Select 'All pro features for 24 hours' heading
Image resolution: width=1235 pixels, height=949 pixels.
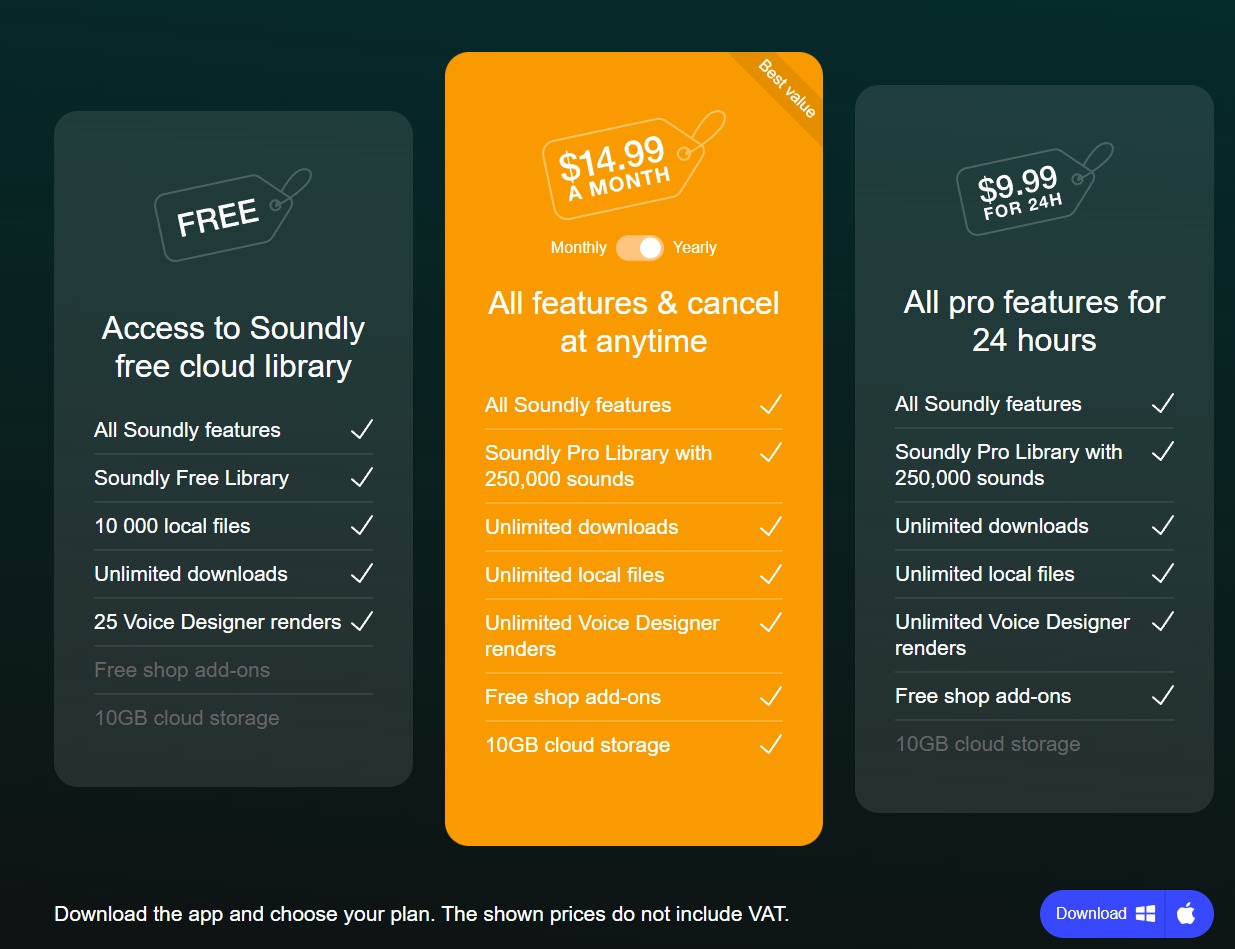(x=1034, y=321)
